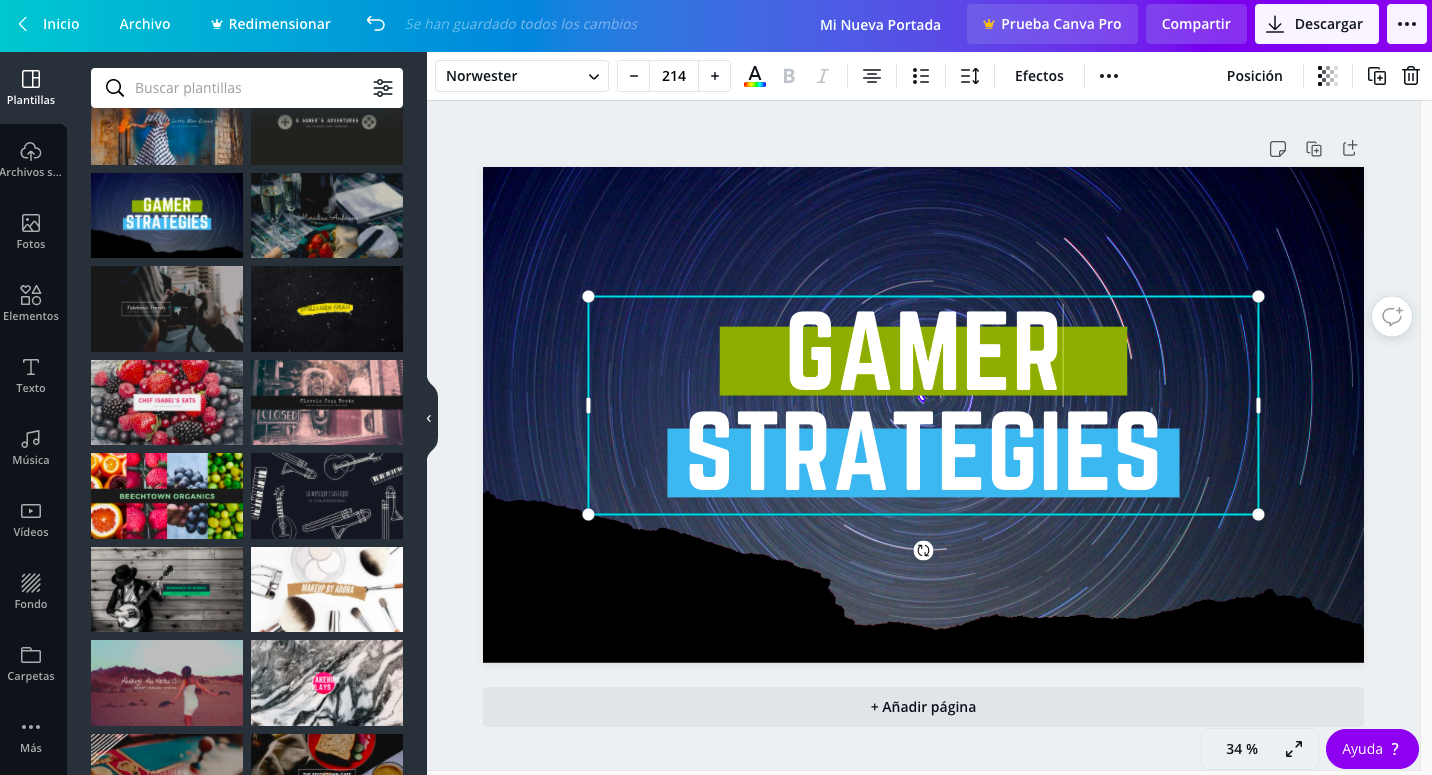Image resolution: width=1432 pixels, height=775 pixels.
Task: Open the more actions ellipsis menu
Action: coord(1407,24)
